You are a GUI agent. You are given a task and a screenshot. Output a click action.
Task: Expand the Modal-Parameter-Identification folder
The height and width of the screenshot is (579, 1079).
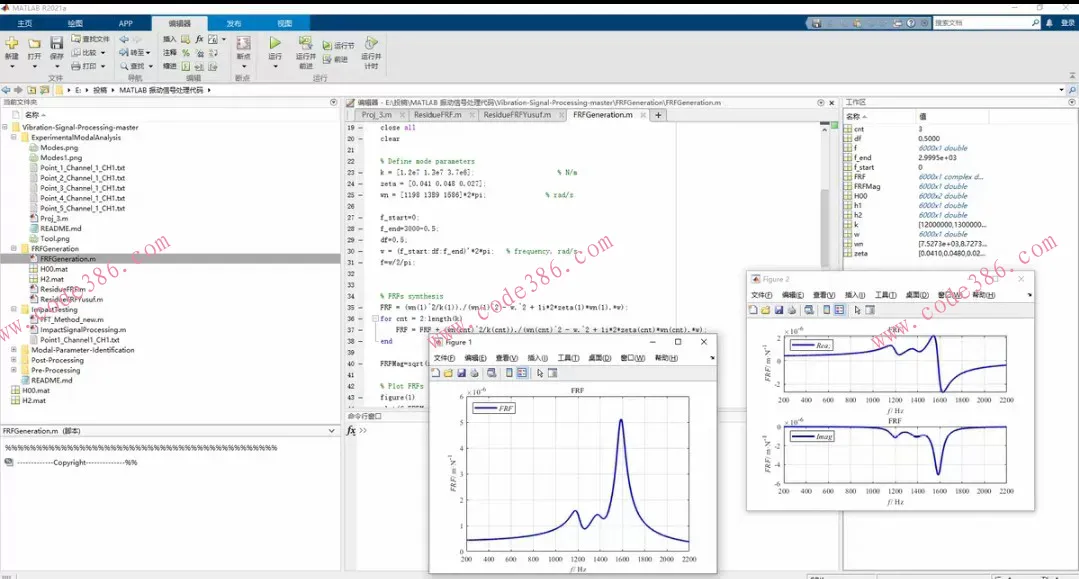pos(14,350)
